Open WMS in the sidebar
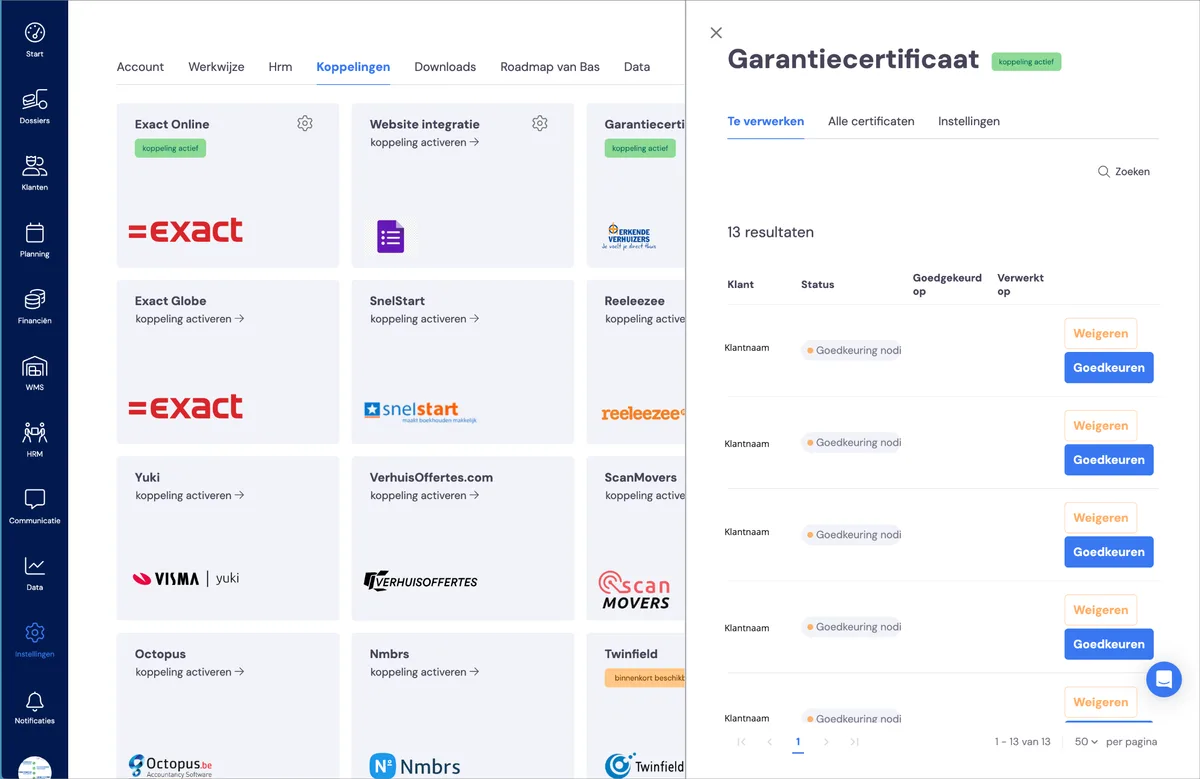Screen dimensions: 1200x779 pos(34,373)
